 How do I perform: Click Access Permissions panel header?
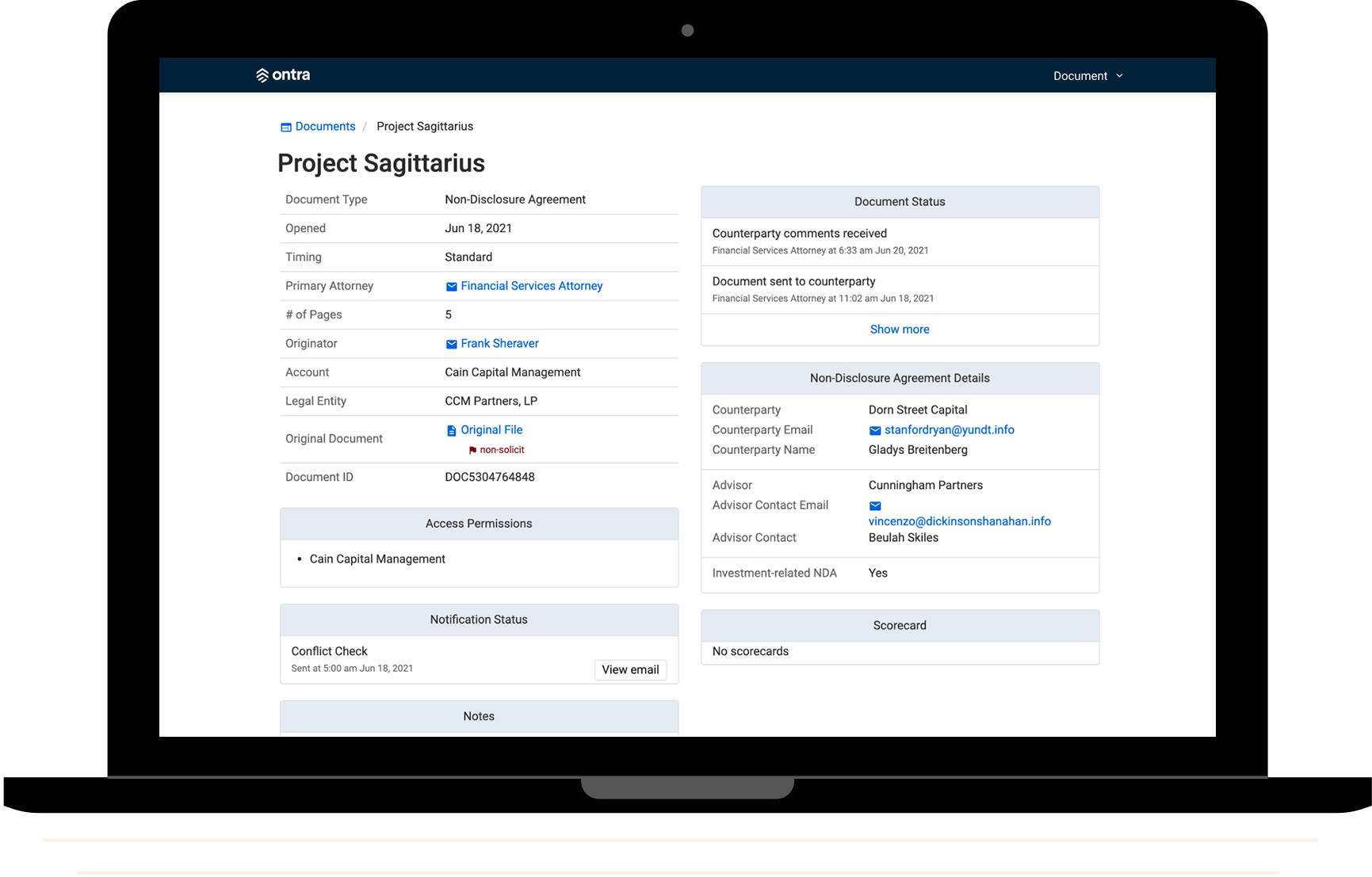pos(479,524)
